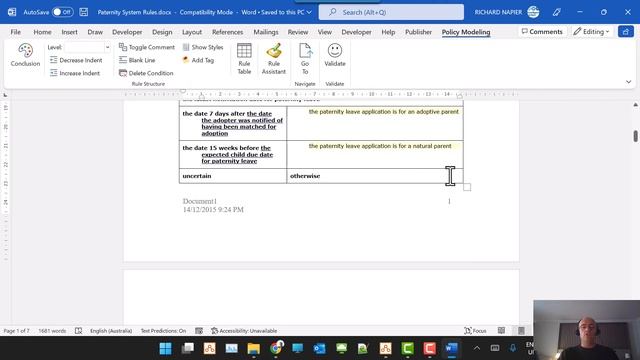Screen dimensions: 640x360
Task: Click the 1681 words count
Action: coord(52,331)
